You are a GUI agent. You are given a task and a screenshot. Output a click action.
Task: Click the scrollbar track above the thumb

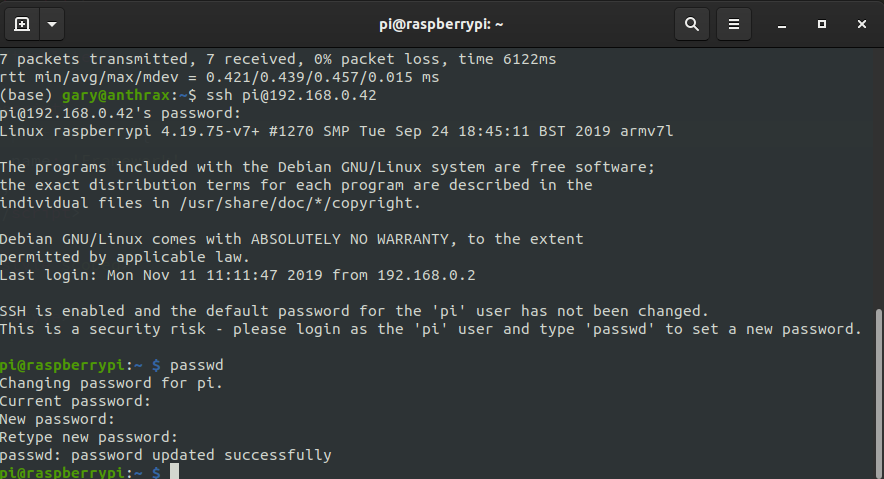click(879, 179)
